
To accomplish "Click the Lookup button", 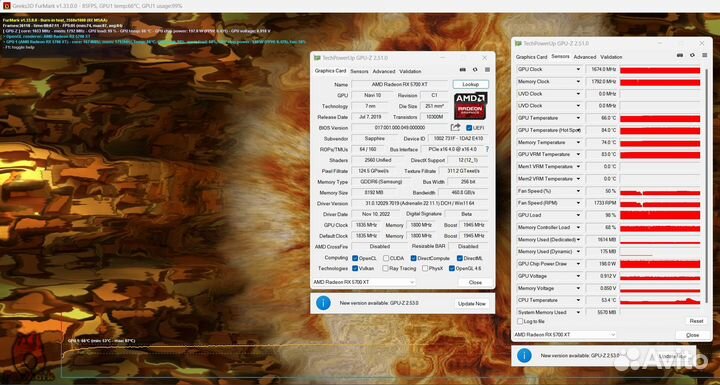I will [x=470, y=85].
